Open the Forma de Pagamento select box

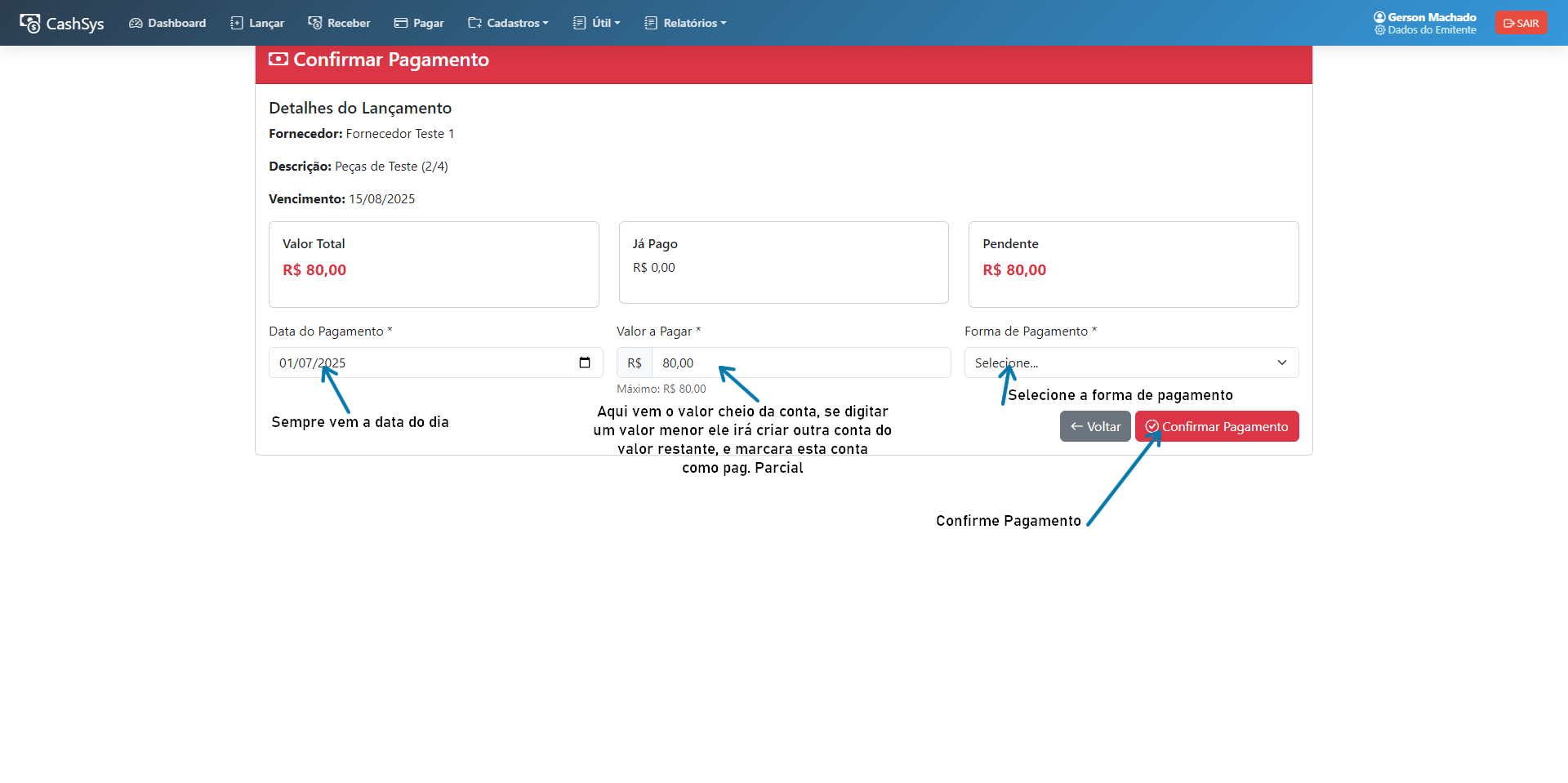tap(1131, 363)
